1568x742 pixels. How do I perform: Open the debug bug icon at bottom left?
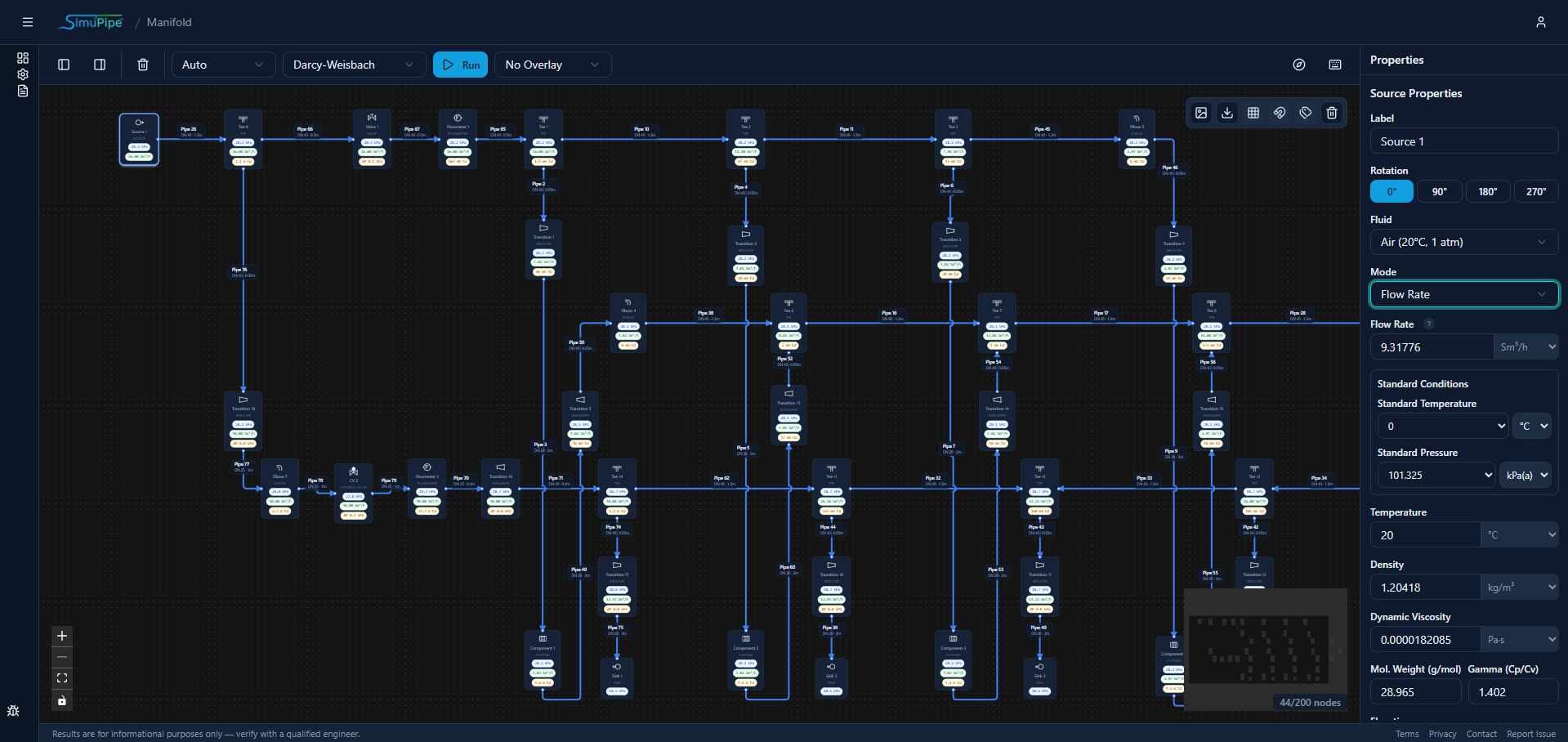pyautogui.click(x=13, y=710)
